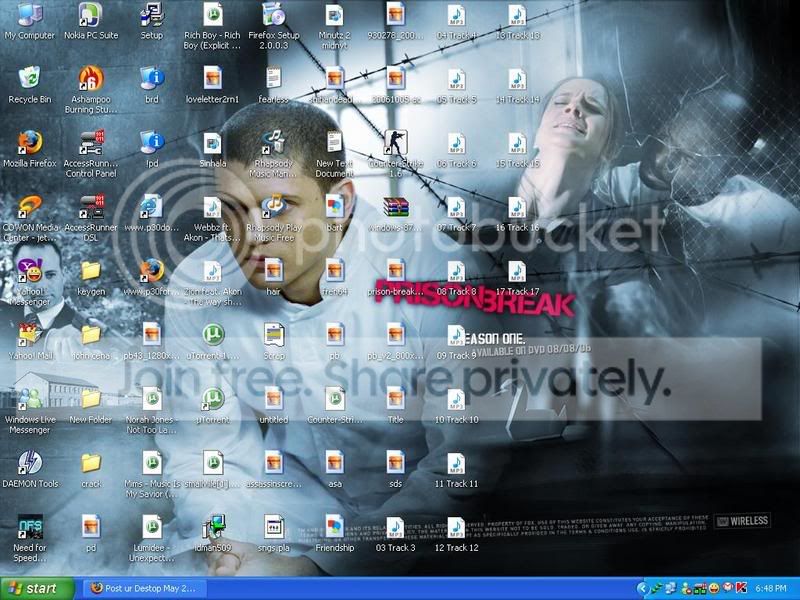Expand hidden system tray icons
This screenshot has width=800, height=600.
click(x=642, y=589)
